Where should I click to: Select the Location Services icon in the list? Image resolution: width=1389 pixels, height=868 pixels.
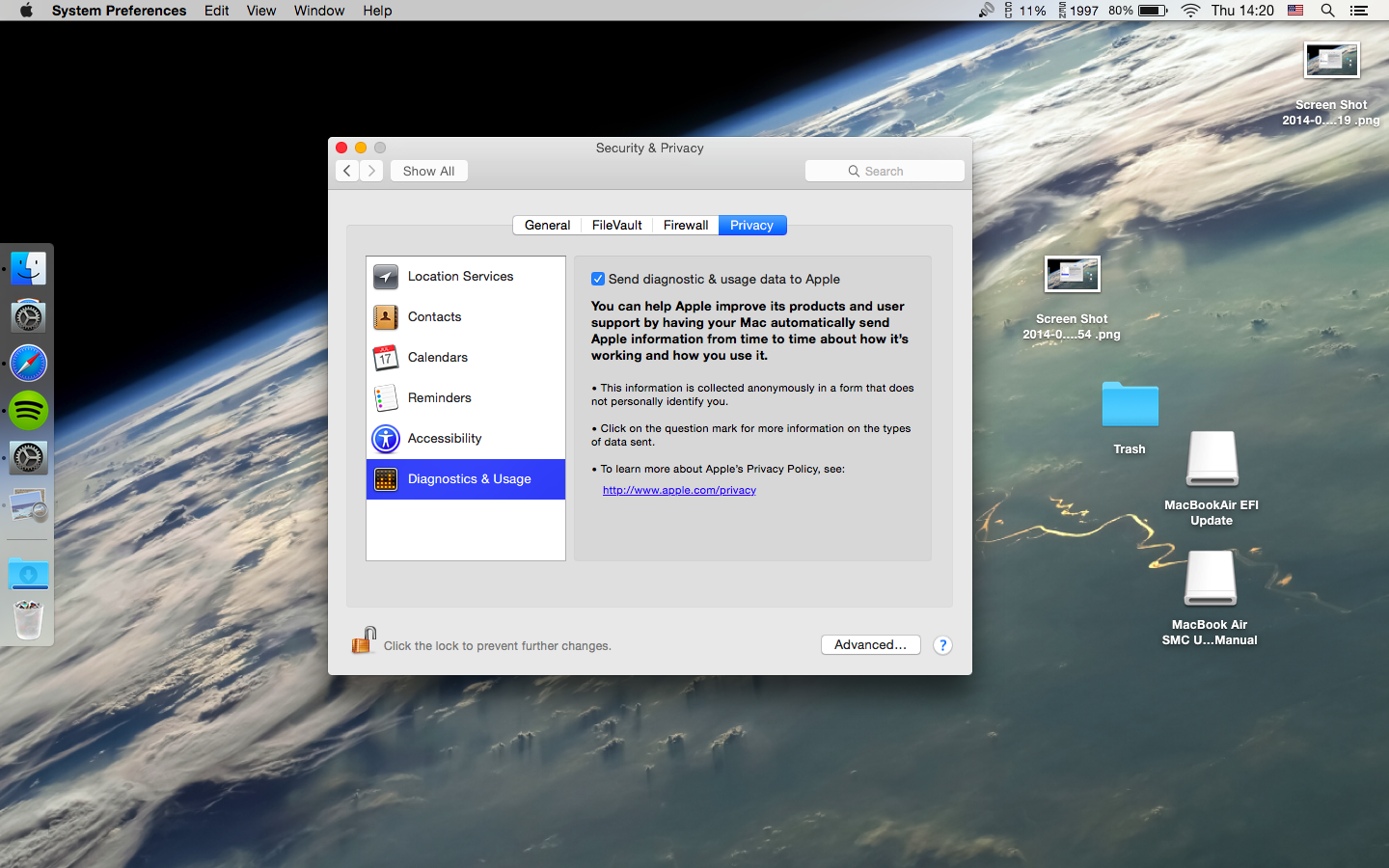386,277
